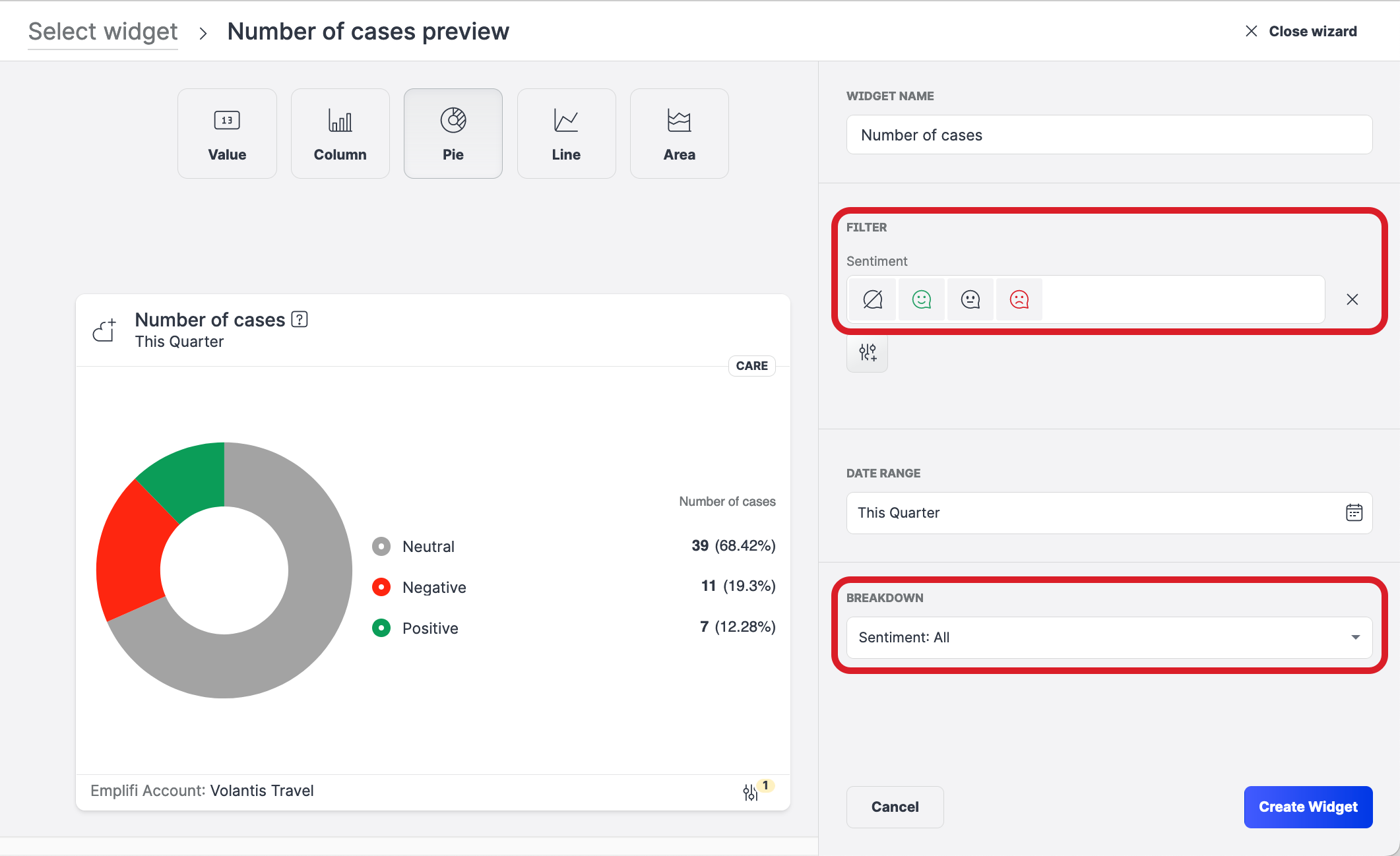Click the Create Widget button
The height and width of the screenshot is (856, 1400).
[1308, 807]
